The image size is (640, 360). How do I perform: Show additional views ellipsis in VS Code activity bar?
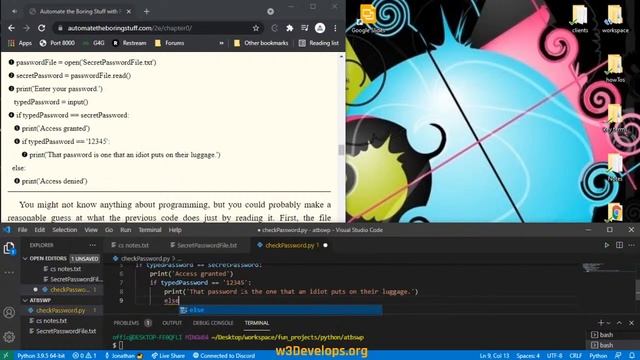click(9, 272)
